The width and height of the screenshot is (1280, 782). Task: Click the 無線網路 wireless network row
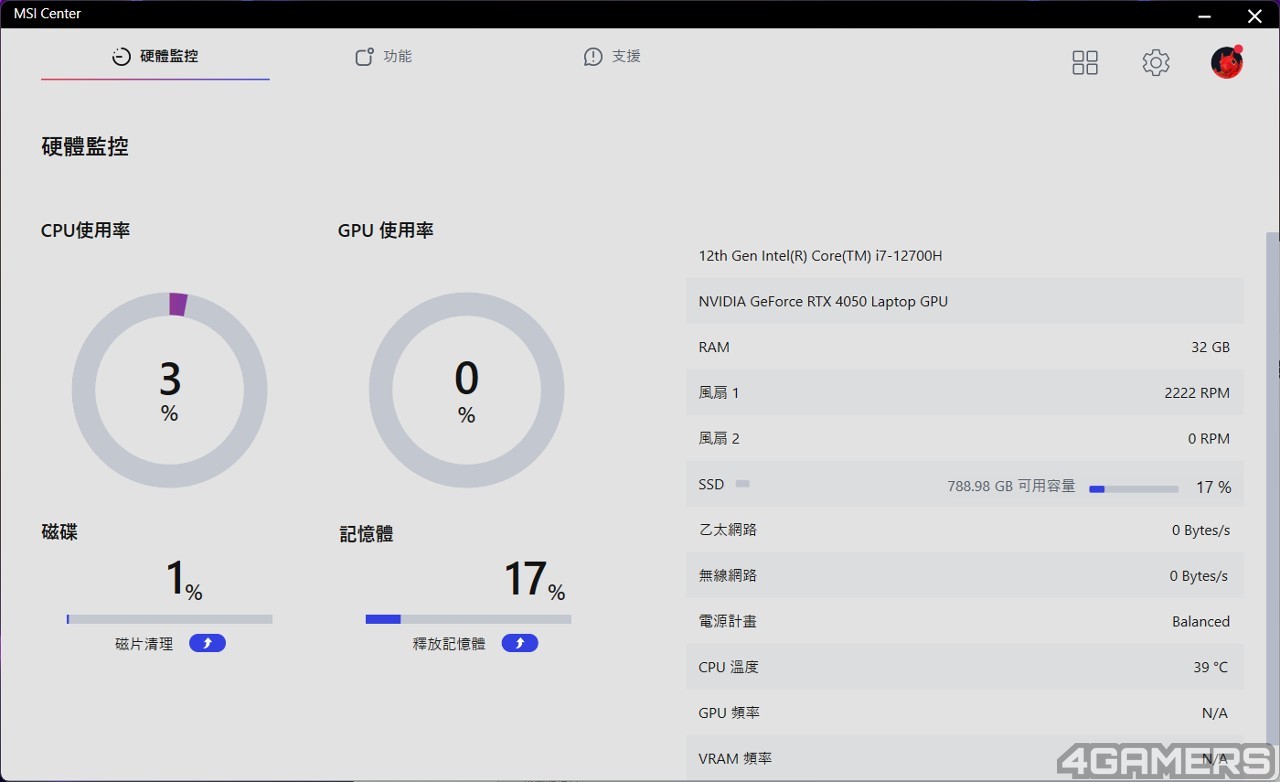click(x=965, y=576)
